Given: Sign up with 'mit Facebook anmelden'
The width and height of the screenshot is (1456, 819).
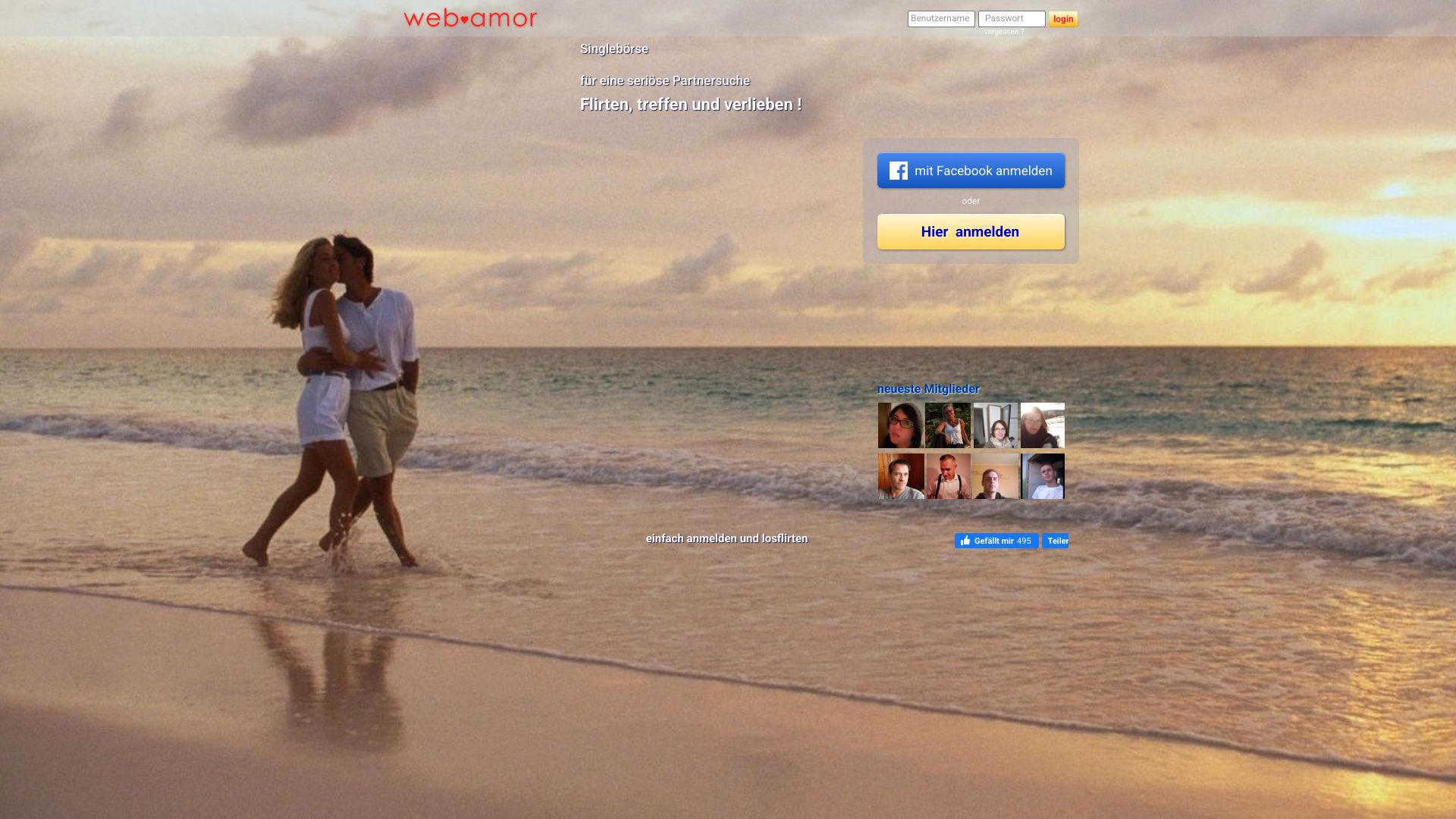Looking at the screenshot, I should coord(971,171).
